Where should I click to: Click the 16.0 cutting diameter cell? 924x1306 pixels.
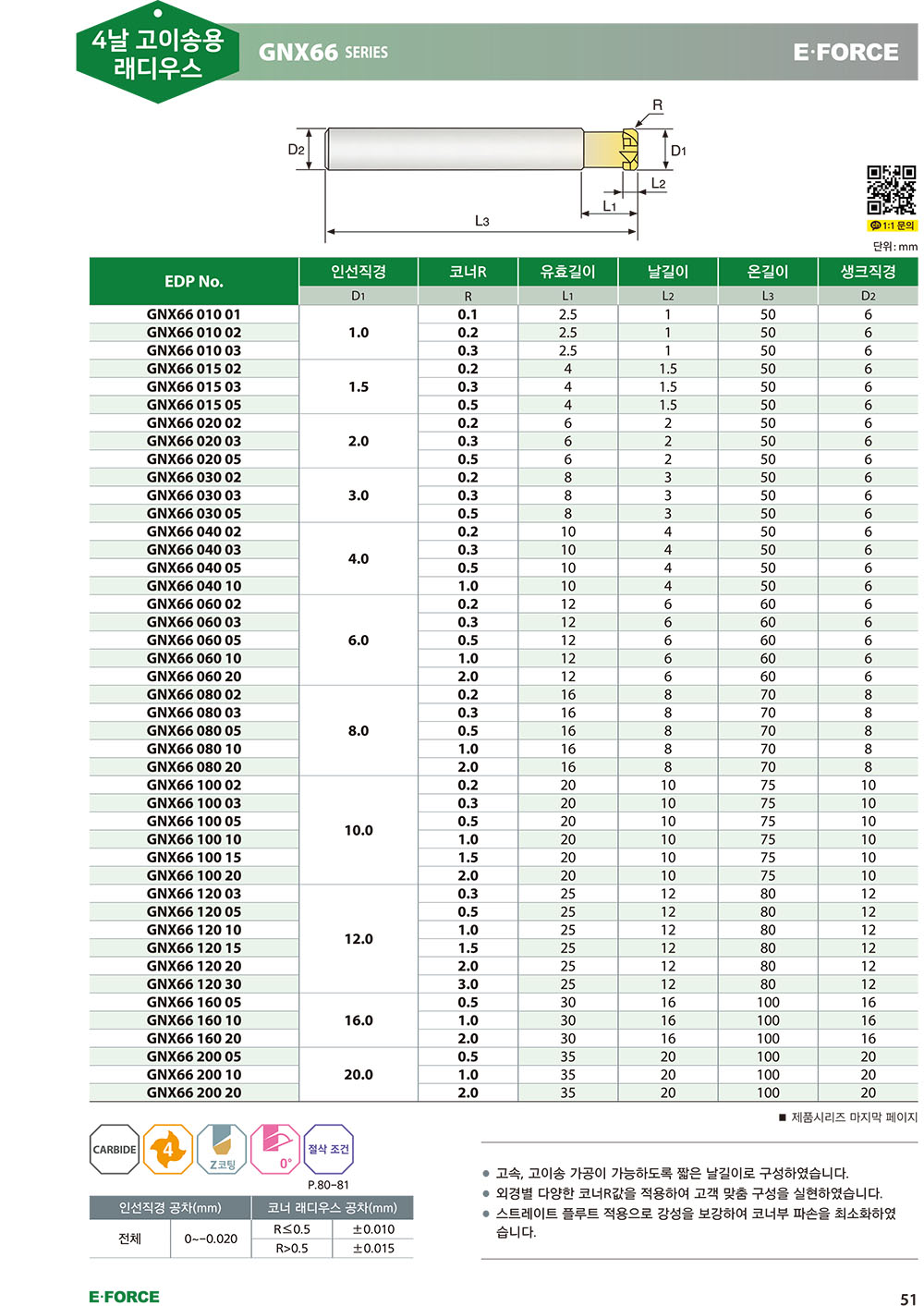pos(359,1020)
